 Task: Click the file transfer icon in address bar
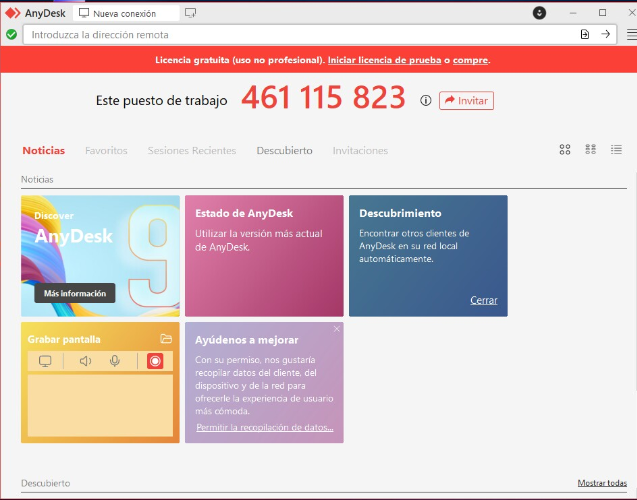[585, 34]
